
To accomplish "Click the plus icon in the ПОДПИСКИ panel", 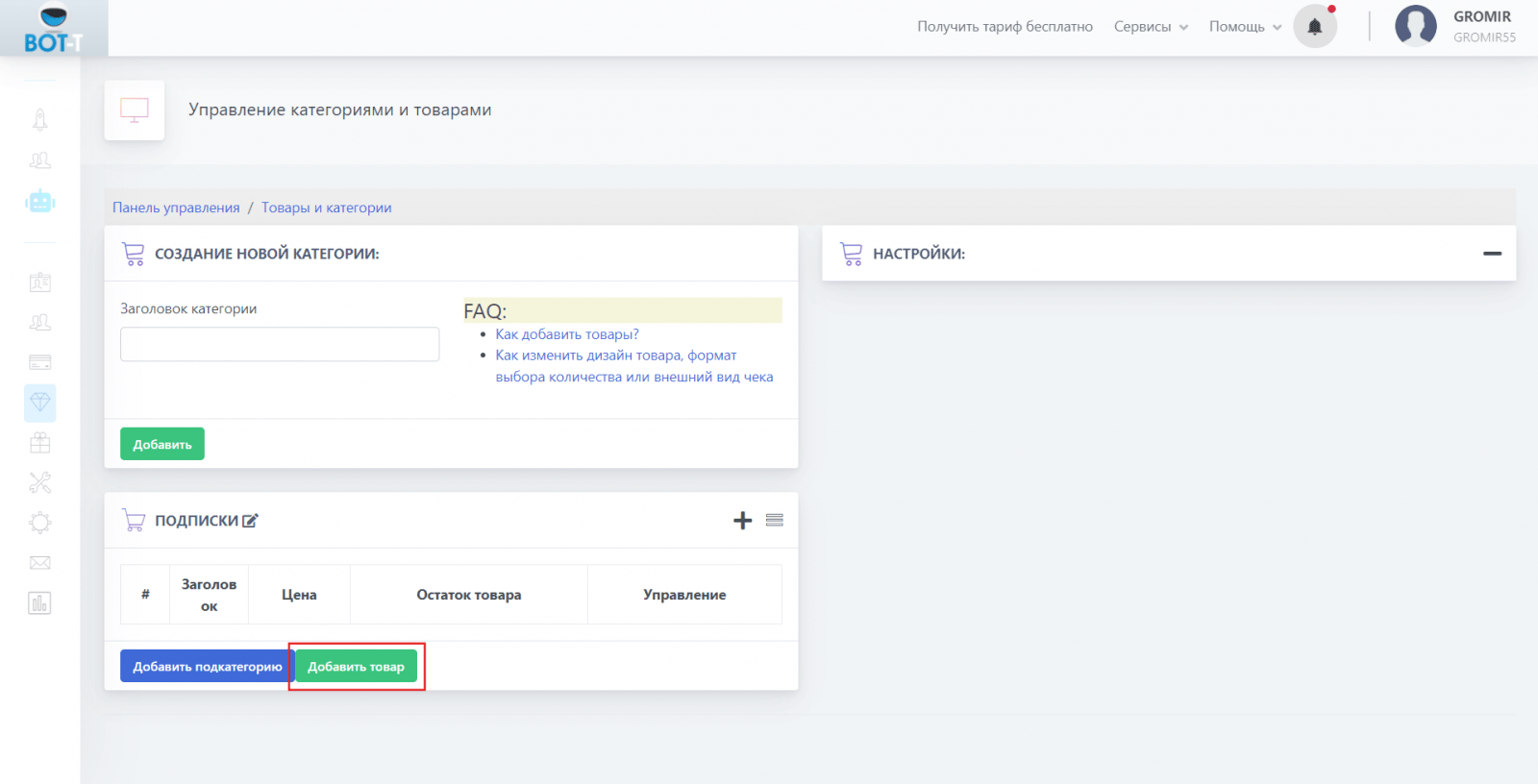I will (x=742, y=521).
